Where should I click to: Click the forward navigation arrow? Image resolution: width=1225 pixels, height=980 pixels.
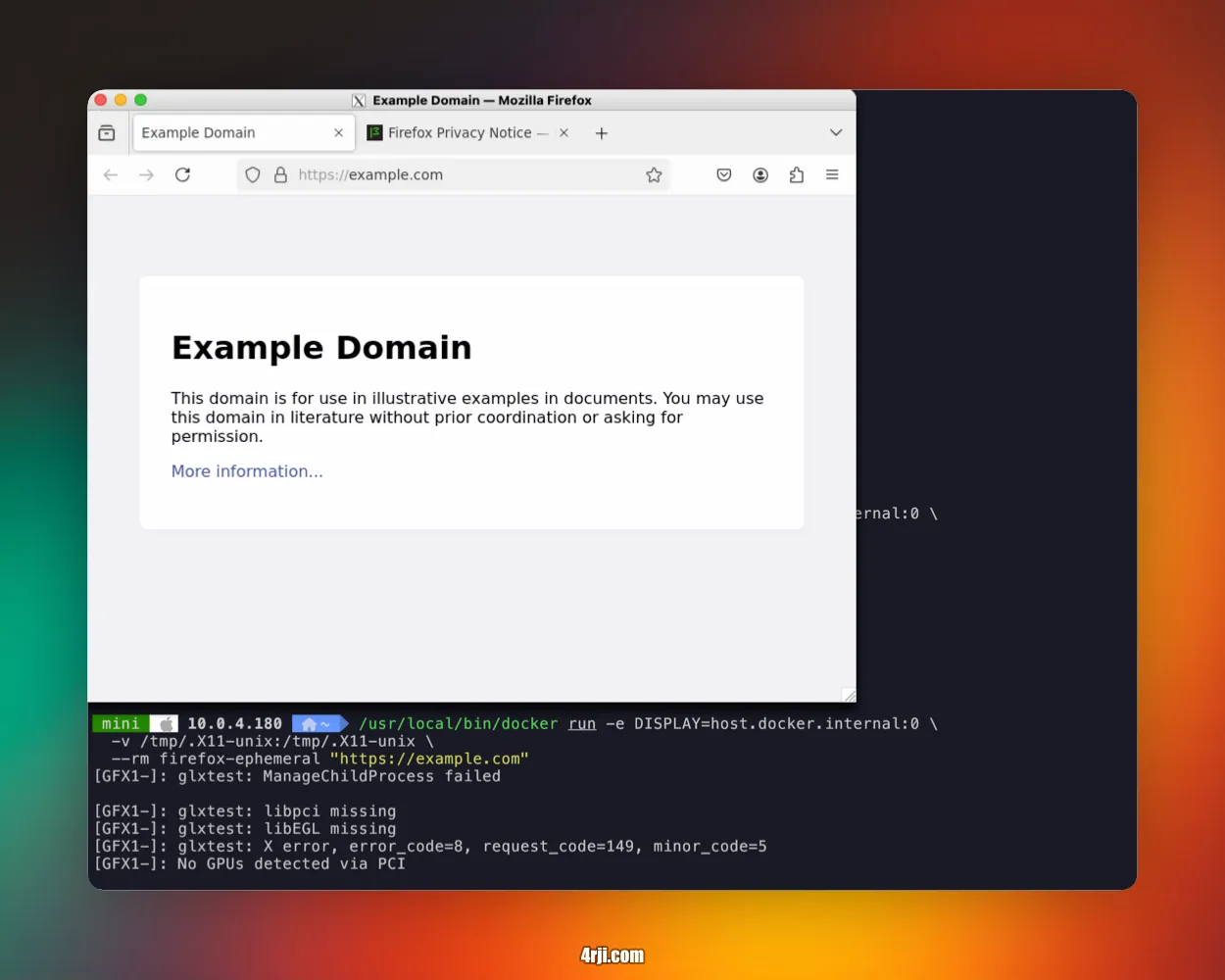pyautogui.click(x=146, y=174)
